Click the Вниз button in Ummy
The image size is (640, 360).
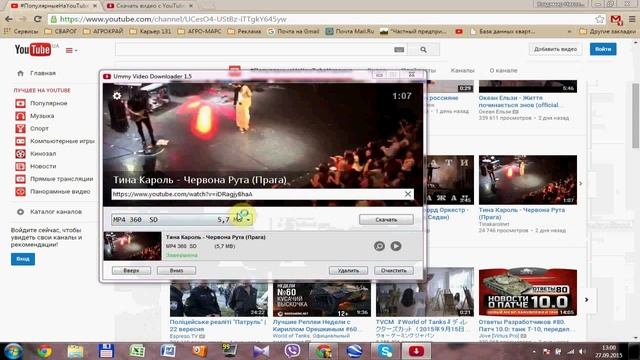176,270
